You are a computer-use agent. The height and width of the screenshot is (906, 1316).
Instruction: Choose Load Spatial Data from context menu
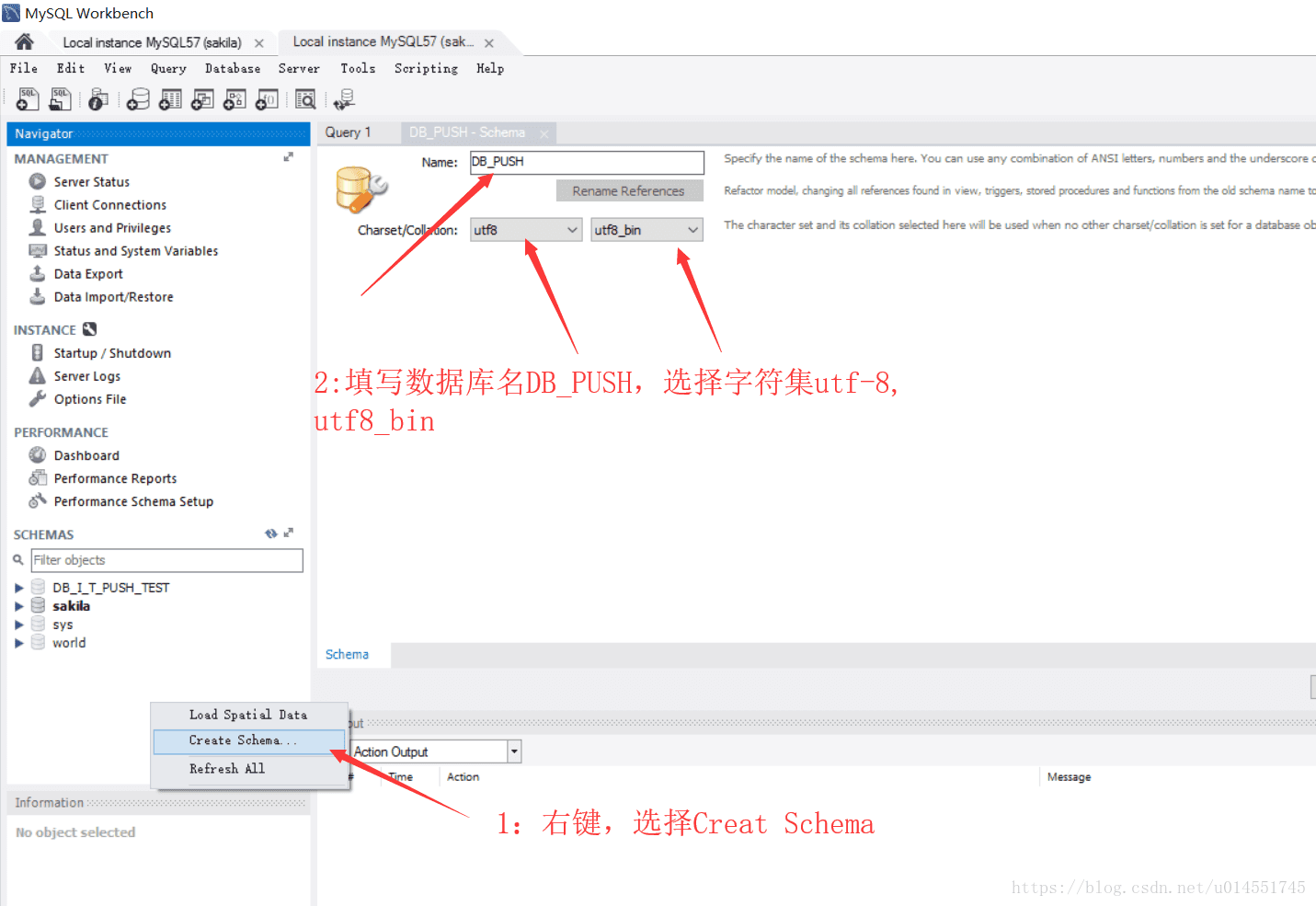click(x=248, y=715)
